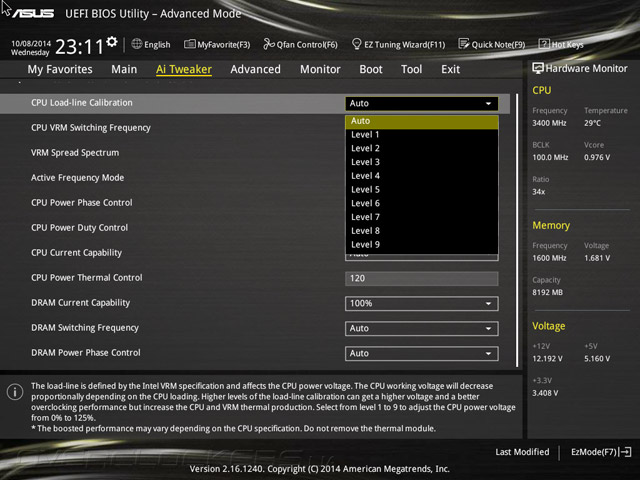This screenshot has width=640, height=480.
Task: Select Level 4 in the list
Action: tap(422, 176)
